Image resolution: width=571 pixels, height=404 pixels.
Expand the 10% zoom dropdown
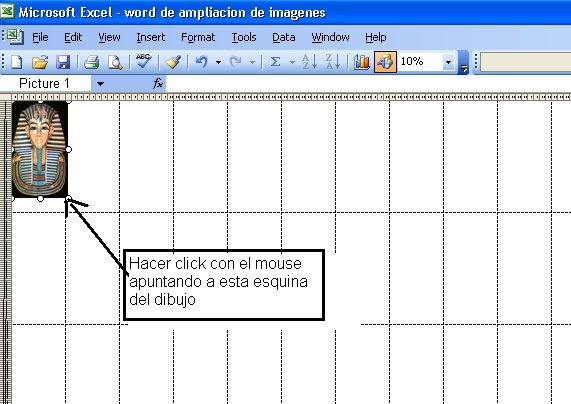pyautogui.click(x=448, y=62)
